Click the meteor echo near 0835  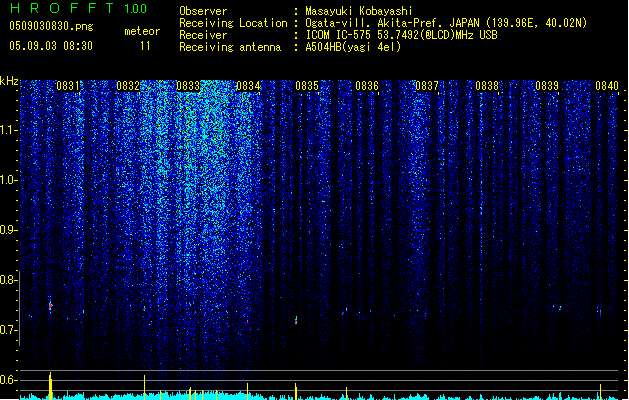(x=296, y=320)
